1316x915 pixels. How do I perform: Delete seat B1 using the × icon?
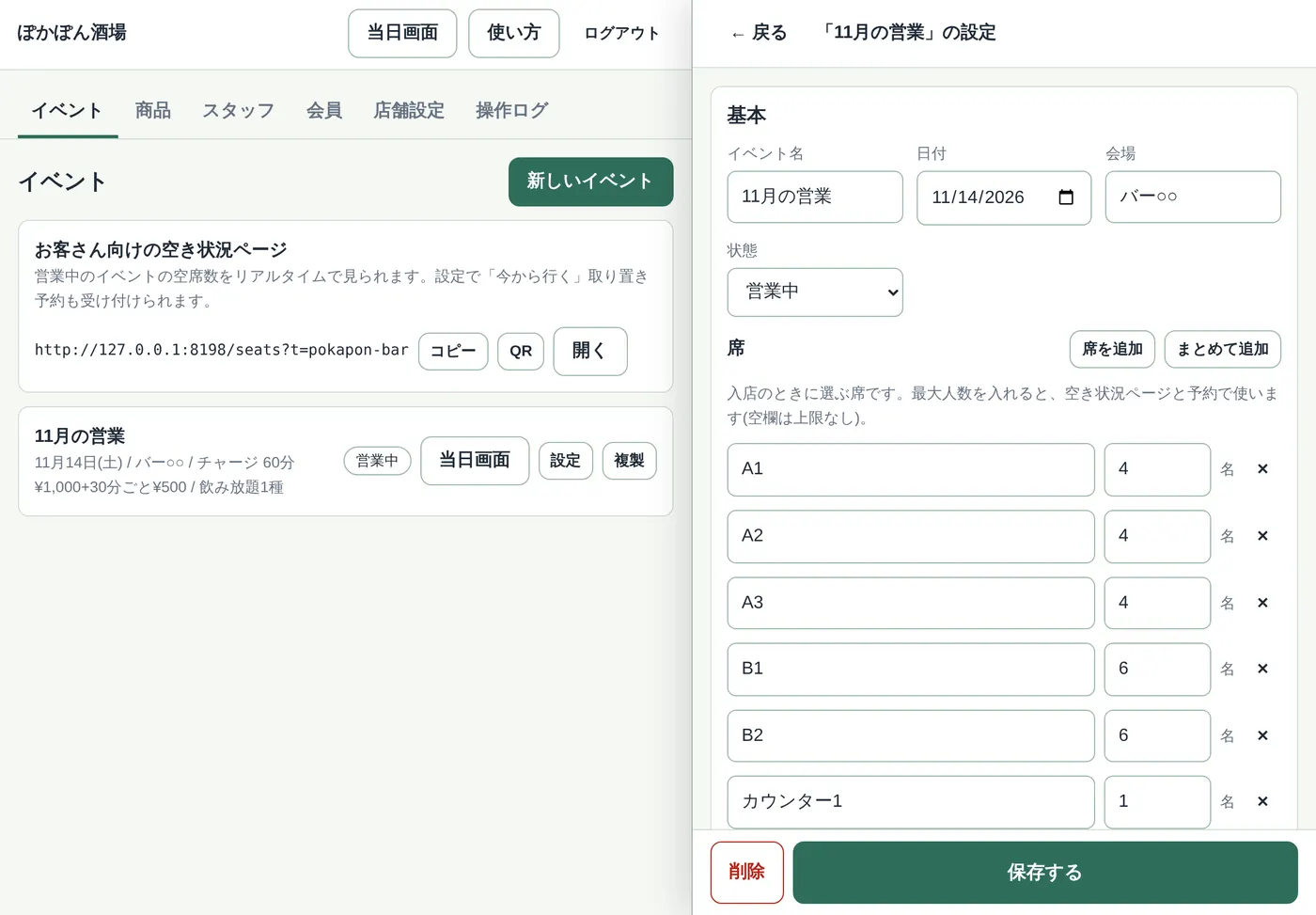(1262, 669)
